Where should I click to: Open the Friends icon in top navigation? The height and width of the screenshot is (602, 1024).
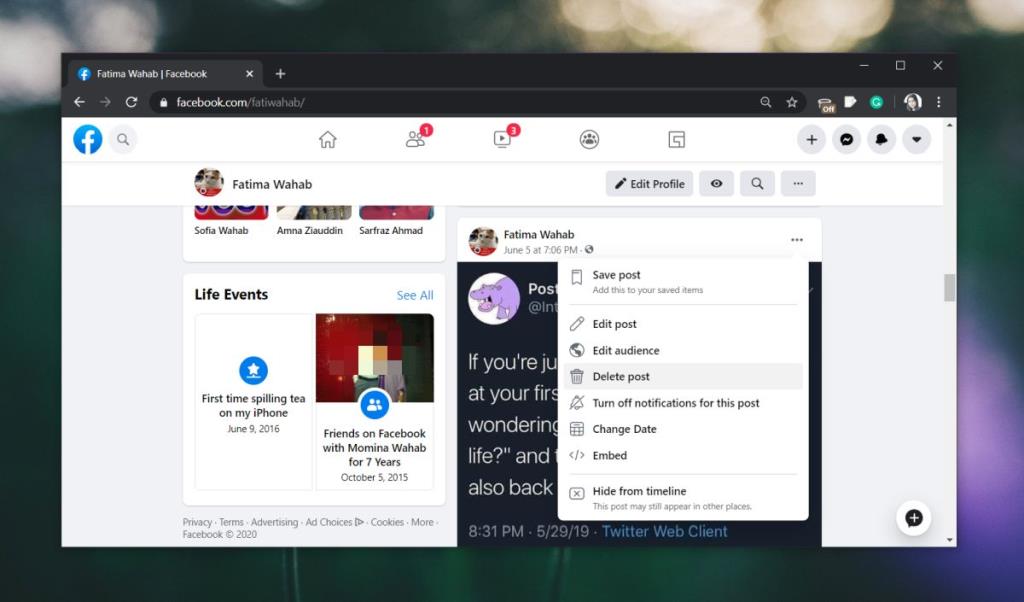(415, 140)
